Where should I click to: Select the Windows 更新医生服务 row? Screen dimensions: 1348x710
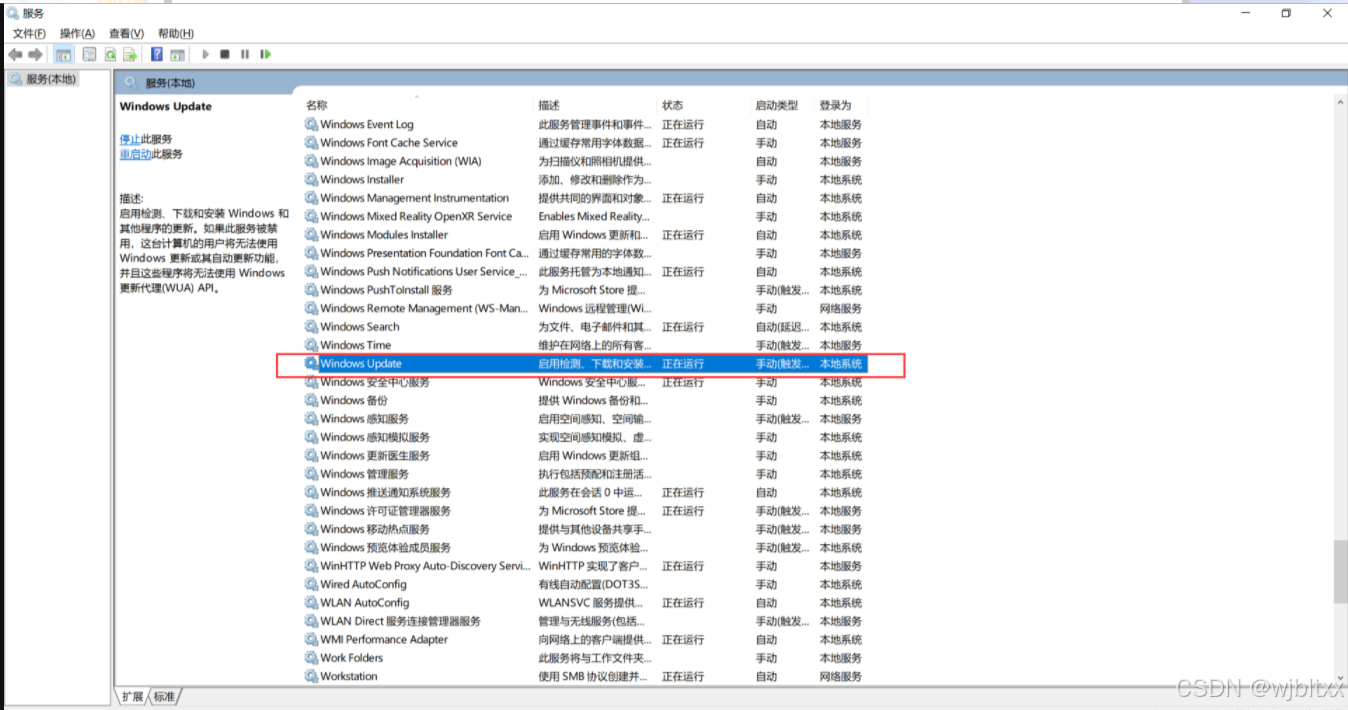point(585,455)
